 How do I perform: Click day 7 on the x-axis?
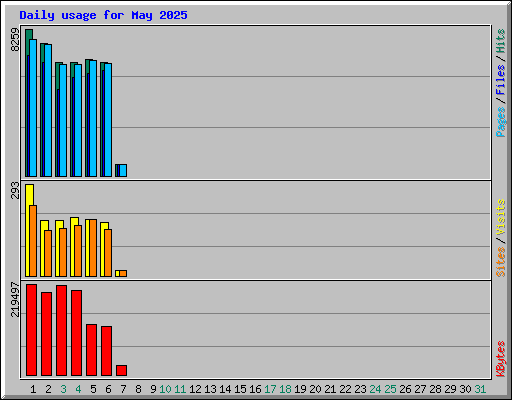(x=123, y=389)
